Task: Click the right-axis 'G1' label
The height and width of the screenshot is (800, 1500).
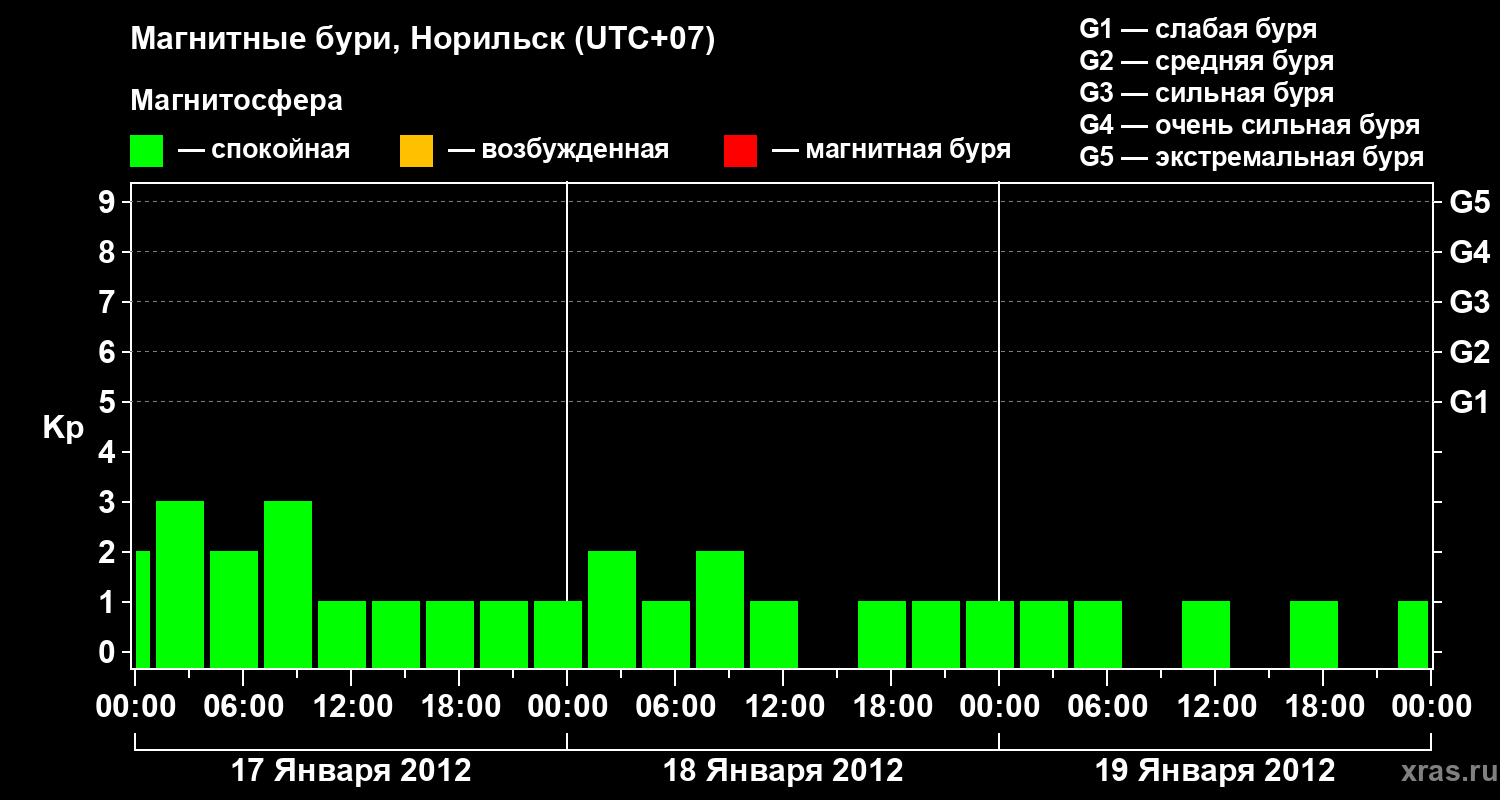Action: [x=1469, y=402]
